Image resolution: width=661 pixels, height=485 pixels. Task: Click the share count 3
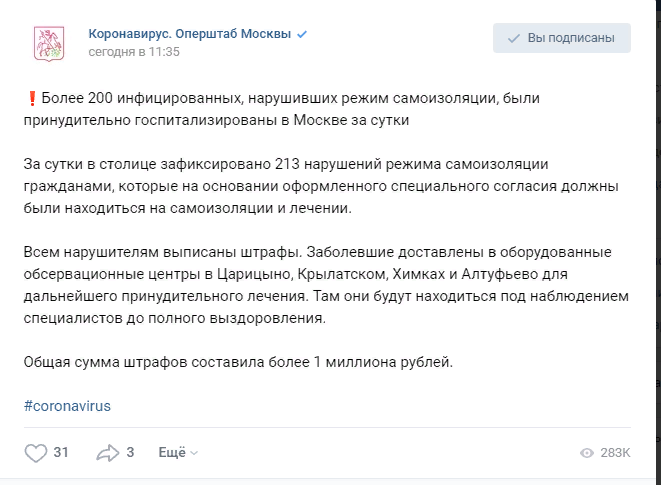click(x=130, y=453)
